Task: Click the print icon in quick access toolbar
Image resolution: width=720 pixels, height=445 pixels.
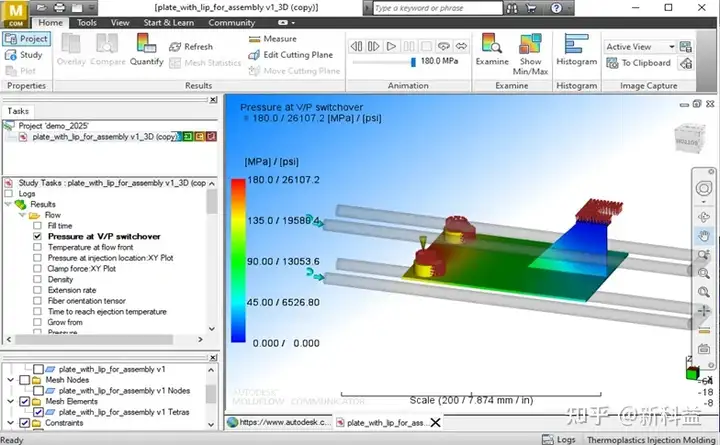Action: (59, 8)
